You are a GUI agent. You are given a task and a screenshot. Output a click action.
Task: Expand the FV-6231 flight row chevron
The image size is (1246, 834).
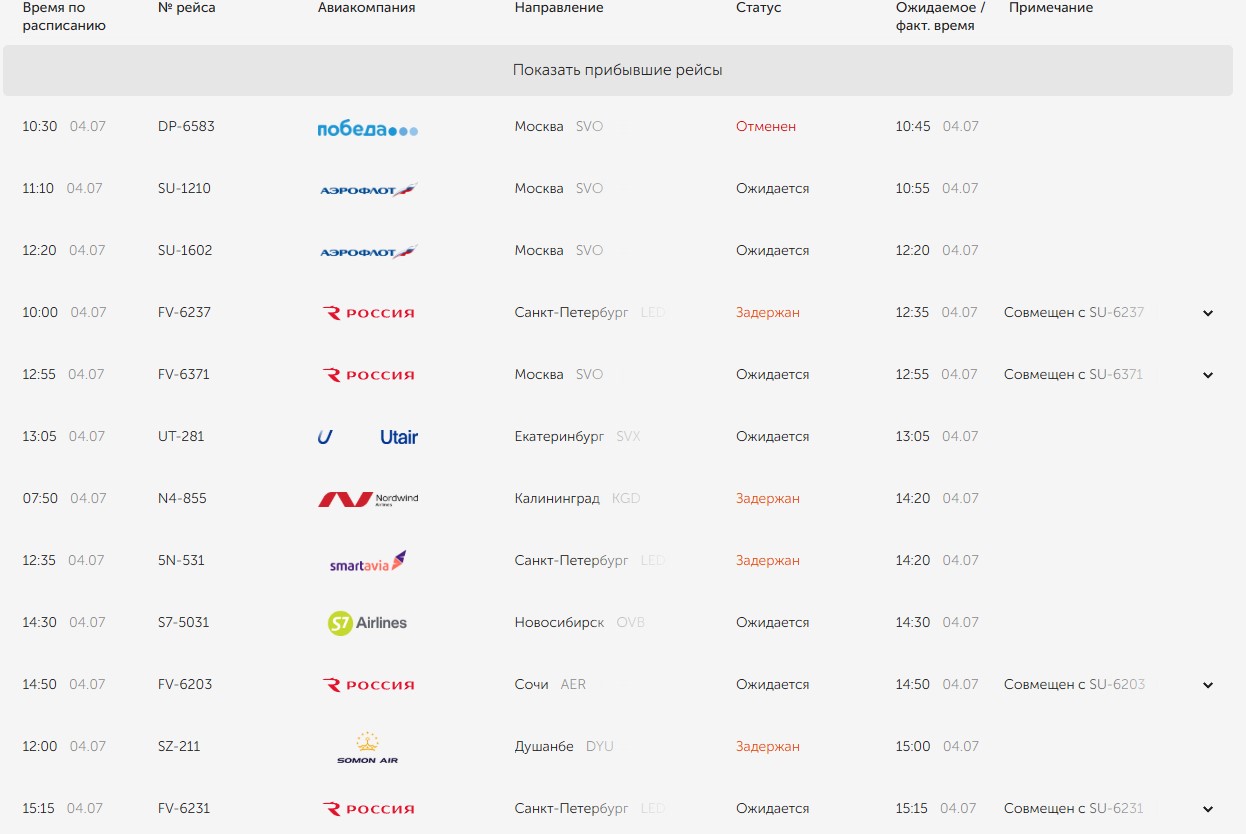1208,809
